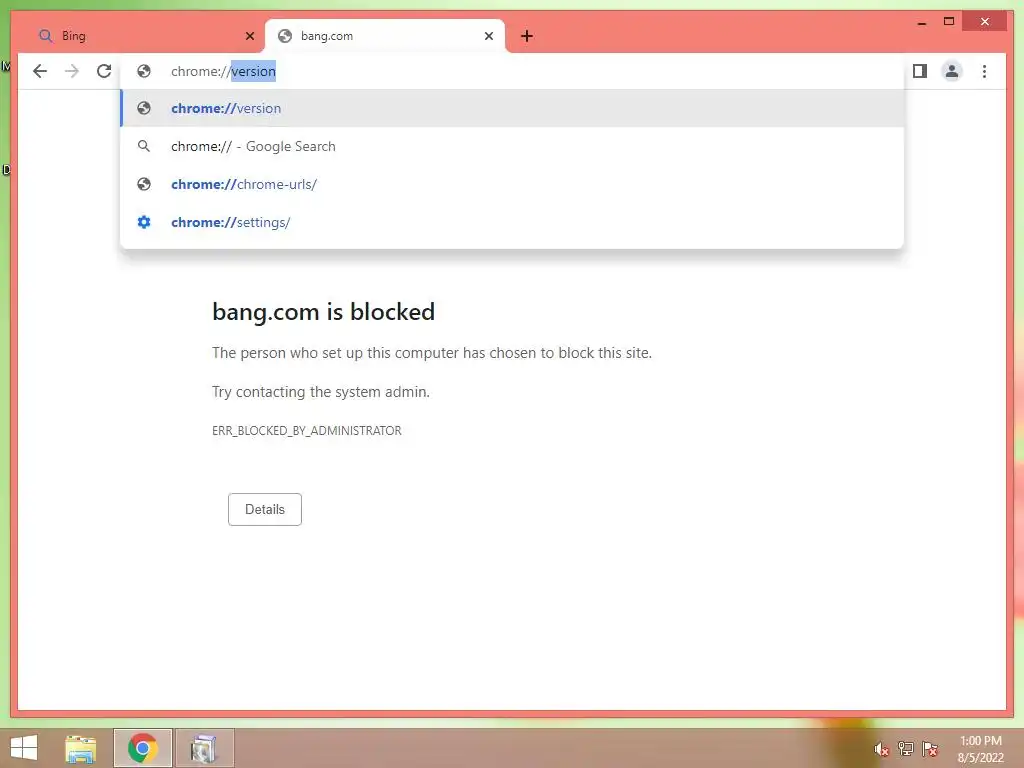Open the profile avatar icon
1024x768 pixels.
[952, 71]
